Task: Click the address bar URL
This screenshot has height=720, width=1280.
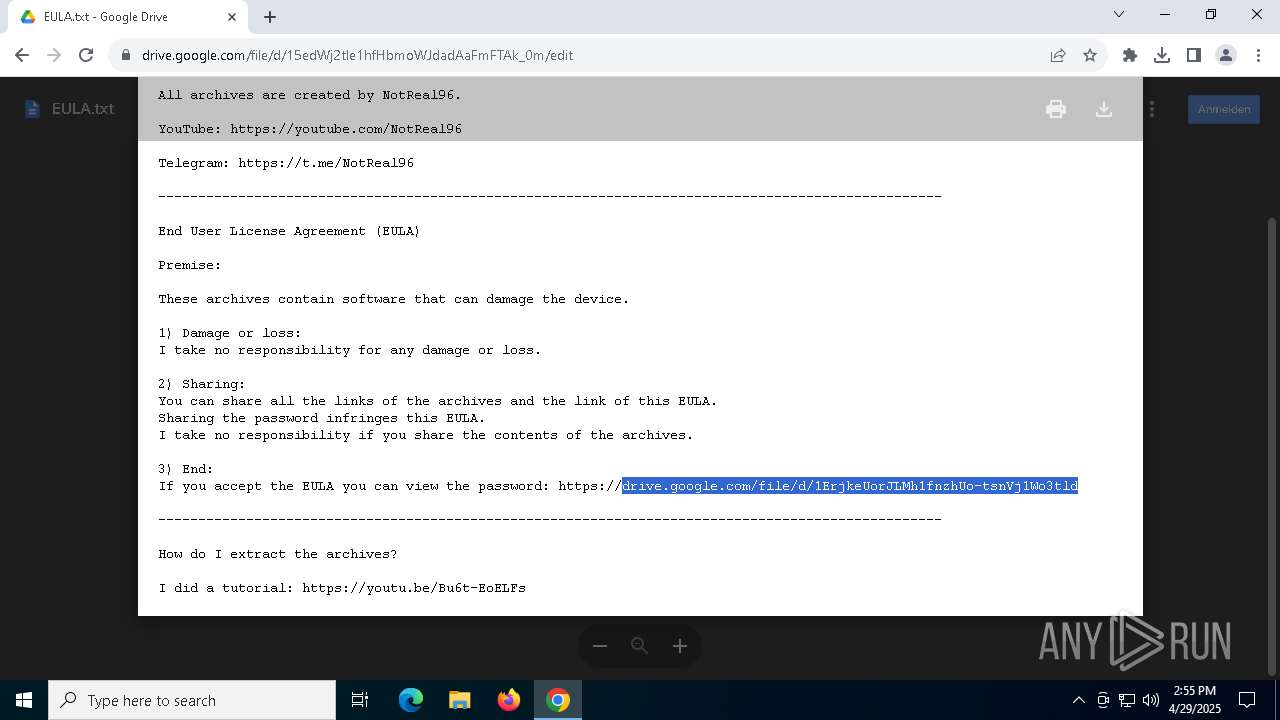Action: tap(357, 55)
